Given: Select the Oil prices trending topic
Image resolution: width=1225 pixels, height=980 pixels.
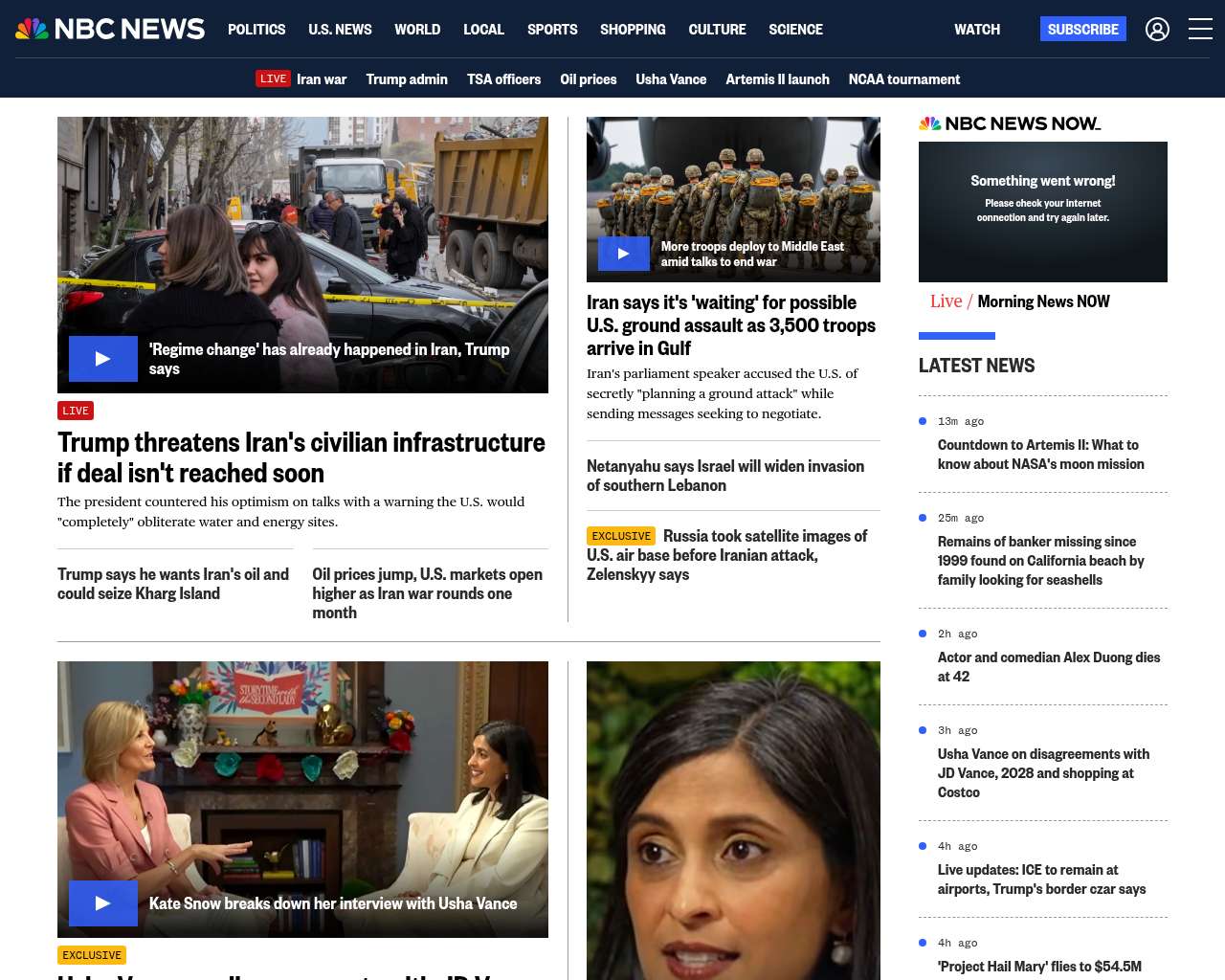Looking at the screenshot, I should coord(588,79).
